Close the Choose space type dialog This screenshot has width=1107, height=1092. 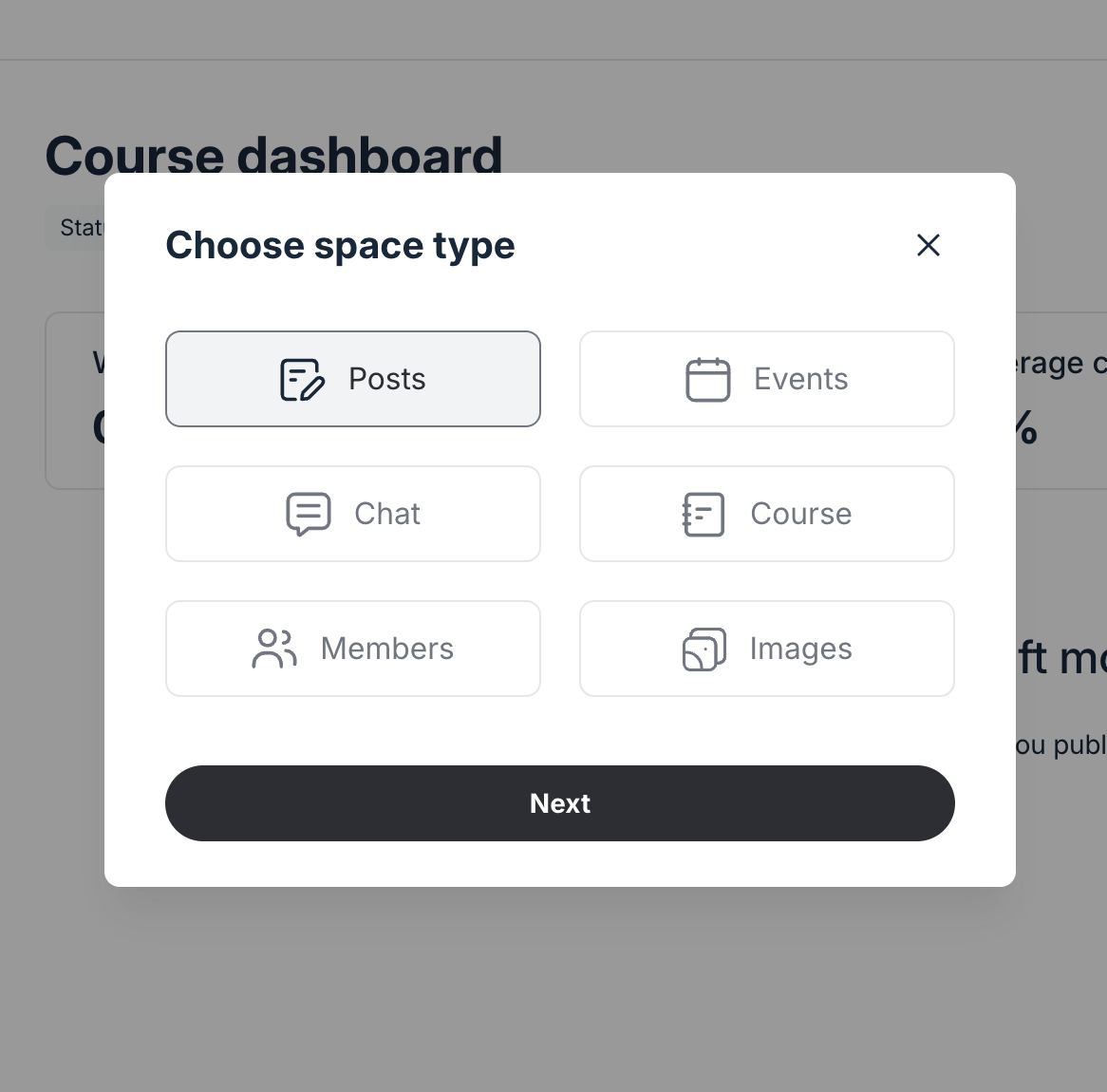pos(928,245)
